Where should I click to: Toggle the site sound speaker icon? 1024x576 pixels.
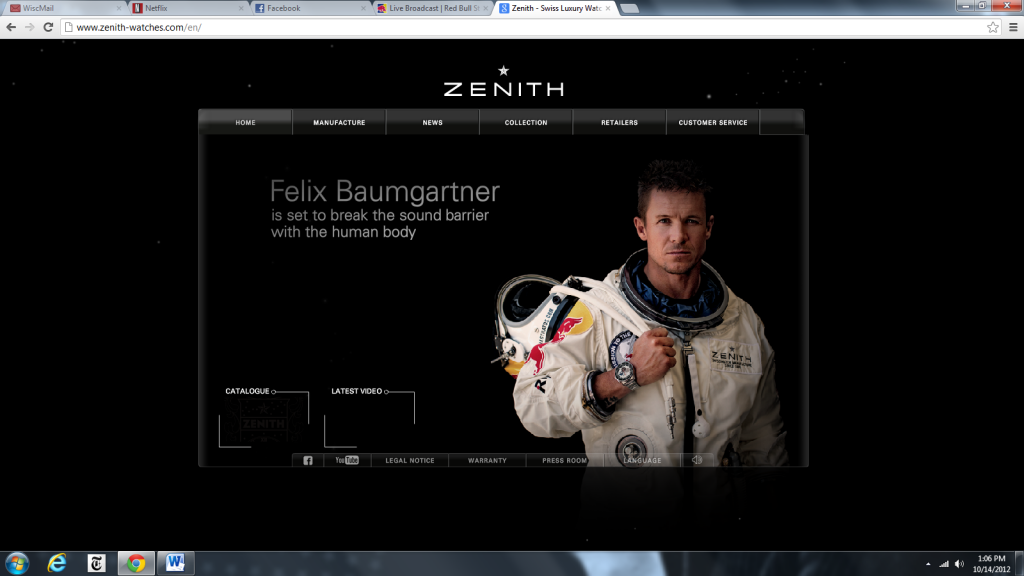(x=697, y=460)
